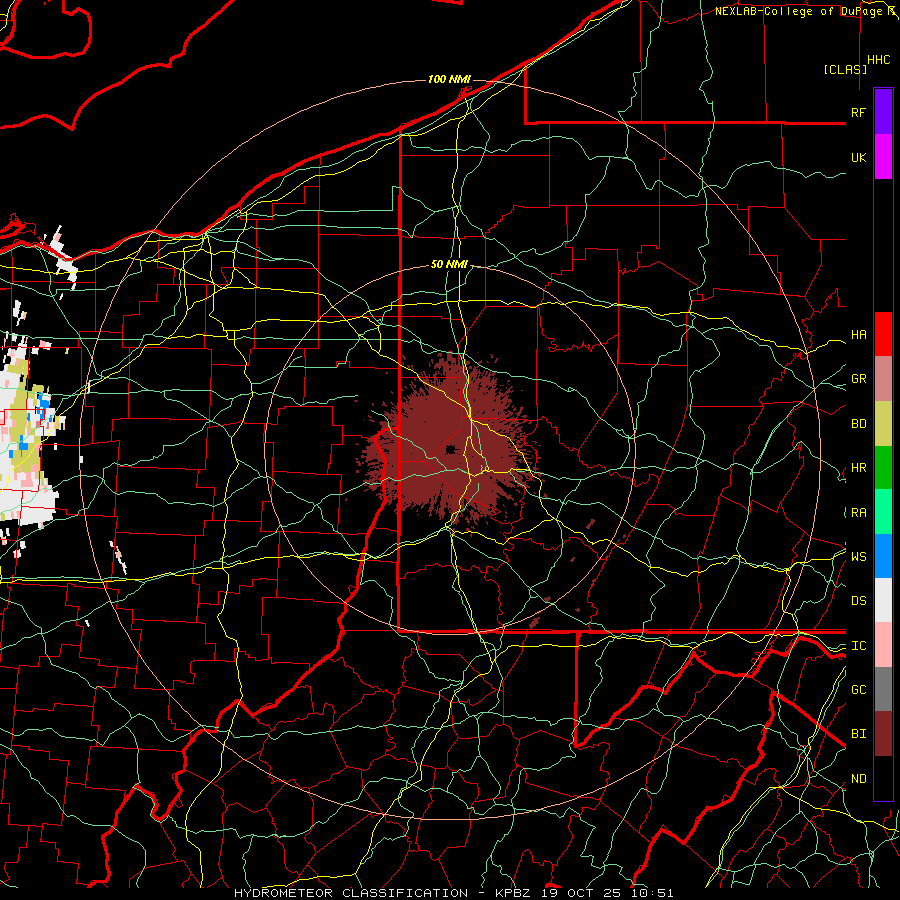The image size is (900, 900).
Task: Click the [CLAS] units label
Action: click(x=845, y=70)
